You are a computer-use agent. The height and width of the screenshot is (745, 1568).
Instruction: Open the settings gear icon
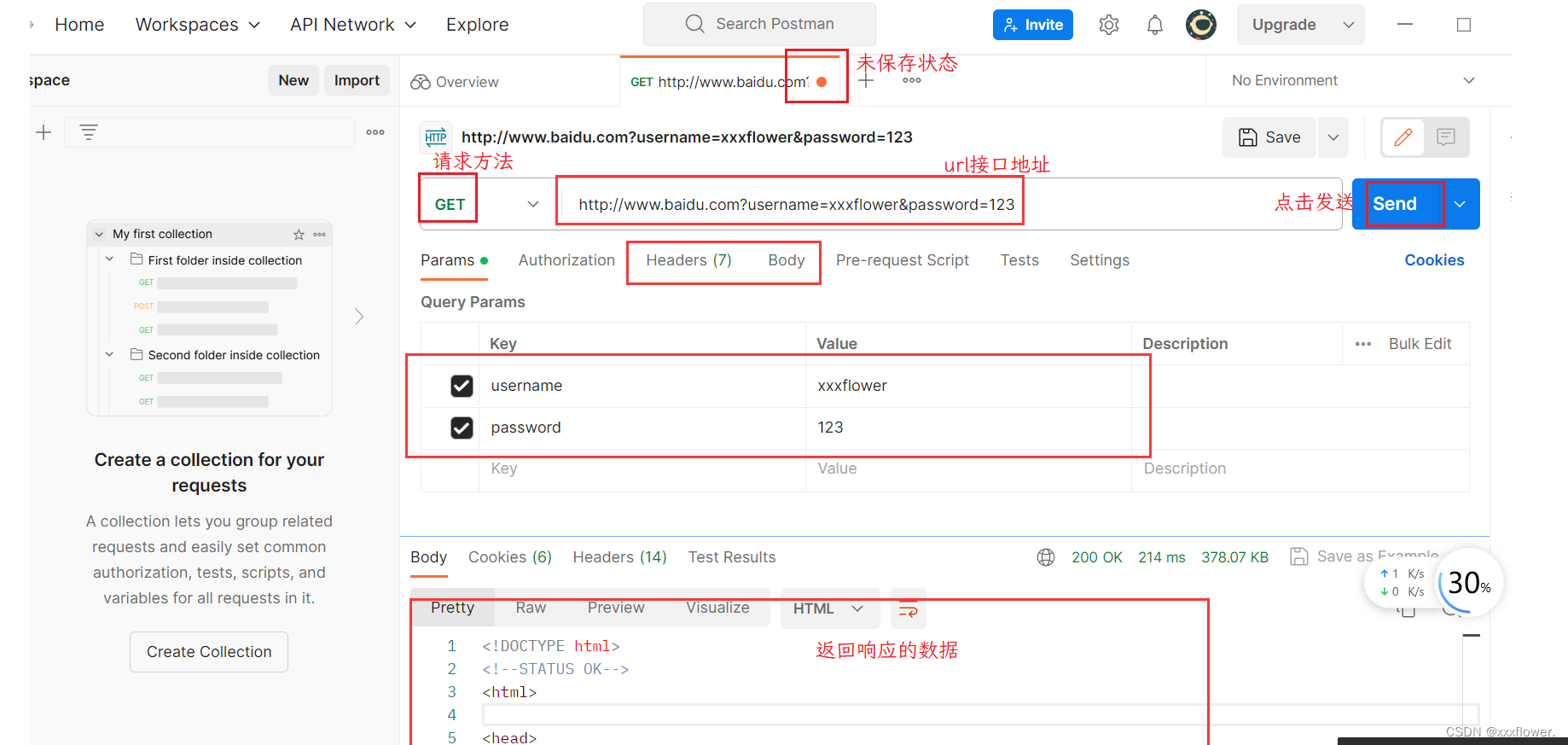(1109, 25)
